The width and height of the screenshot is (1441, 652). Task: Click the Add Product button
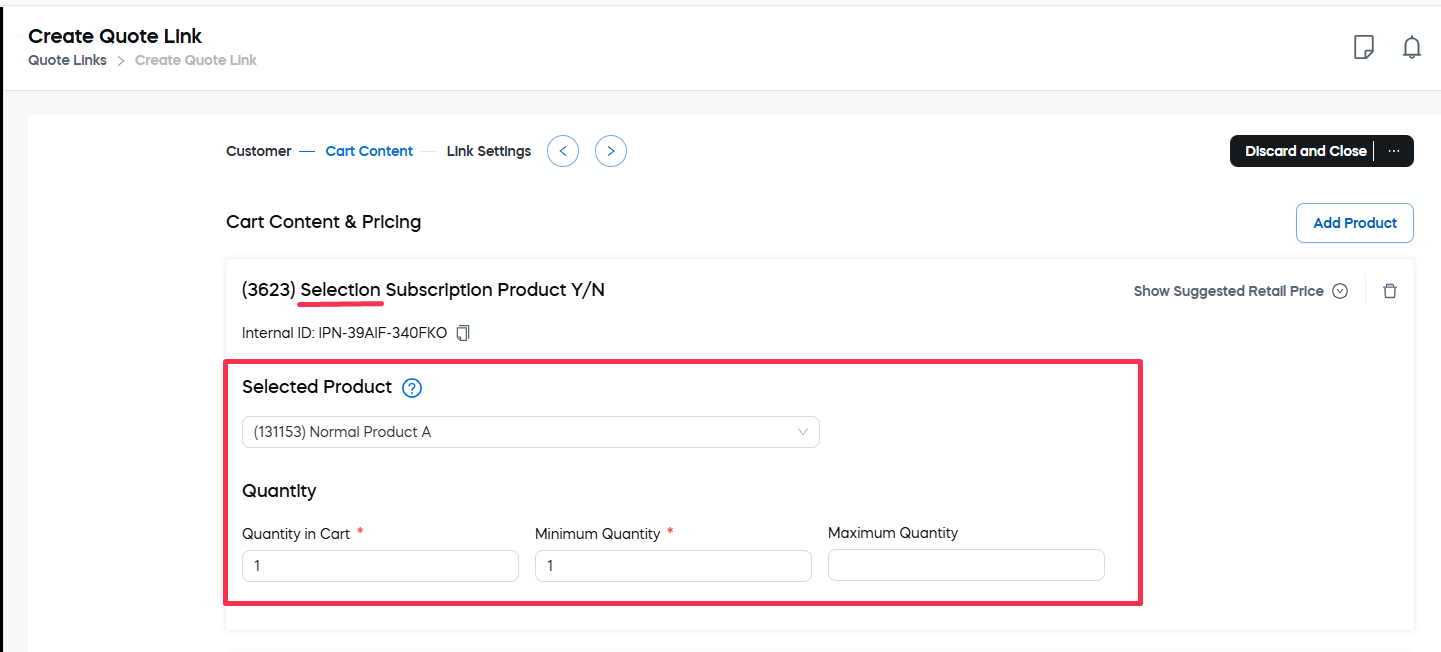[x=1355, y=223]
